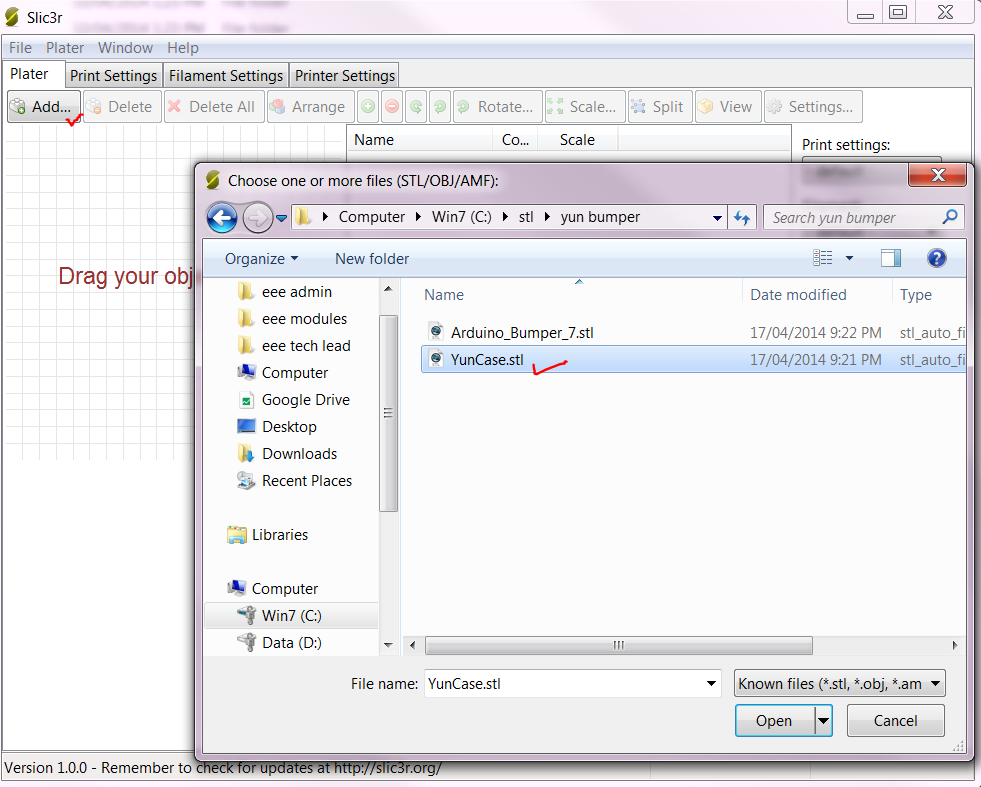Open the Help menu
981x787 pixels.
183,48
